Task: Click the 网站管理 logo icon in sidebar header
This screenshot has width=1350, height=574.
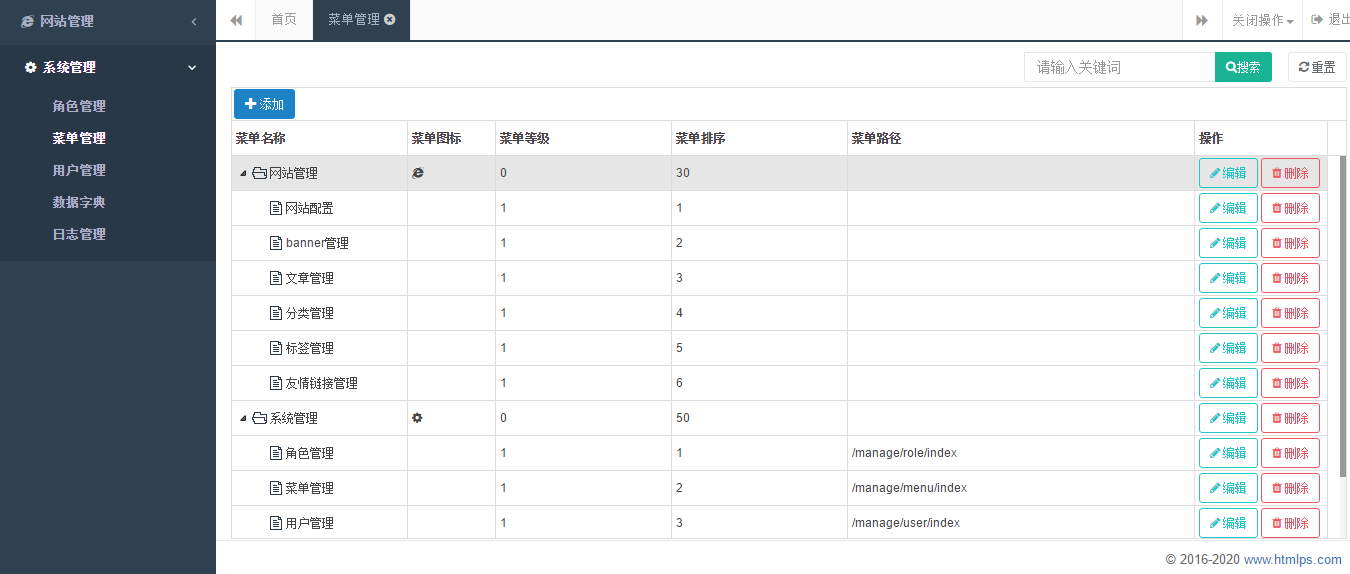Action: [x=28, y=21]
